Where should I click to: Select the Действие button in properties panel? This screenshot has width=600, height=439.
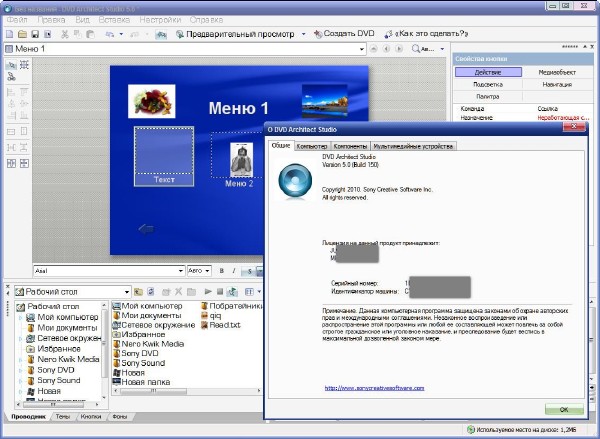coord(488,72)
